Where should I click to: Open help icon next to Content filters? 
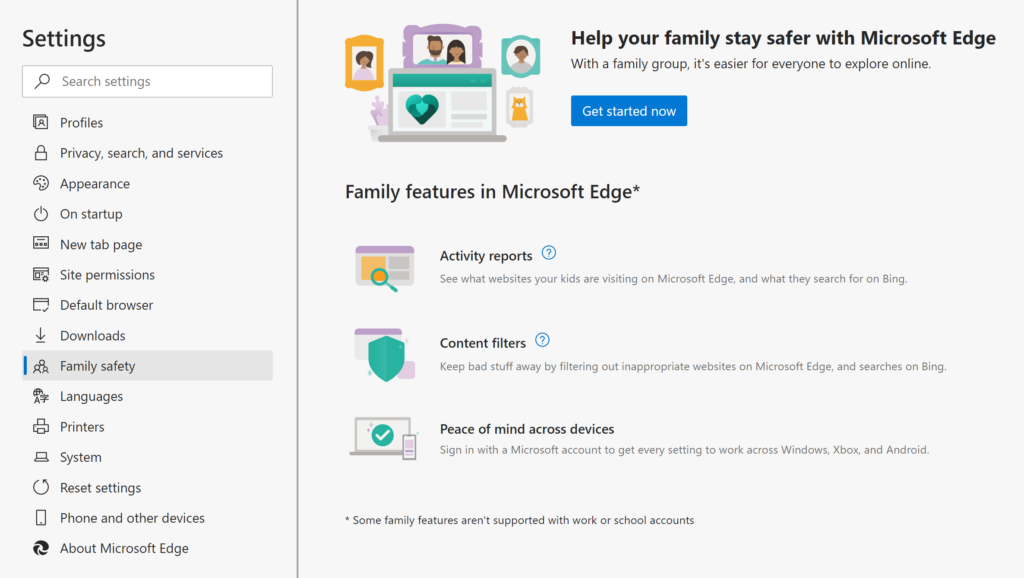[542, 340]
